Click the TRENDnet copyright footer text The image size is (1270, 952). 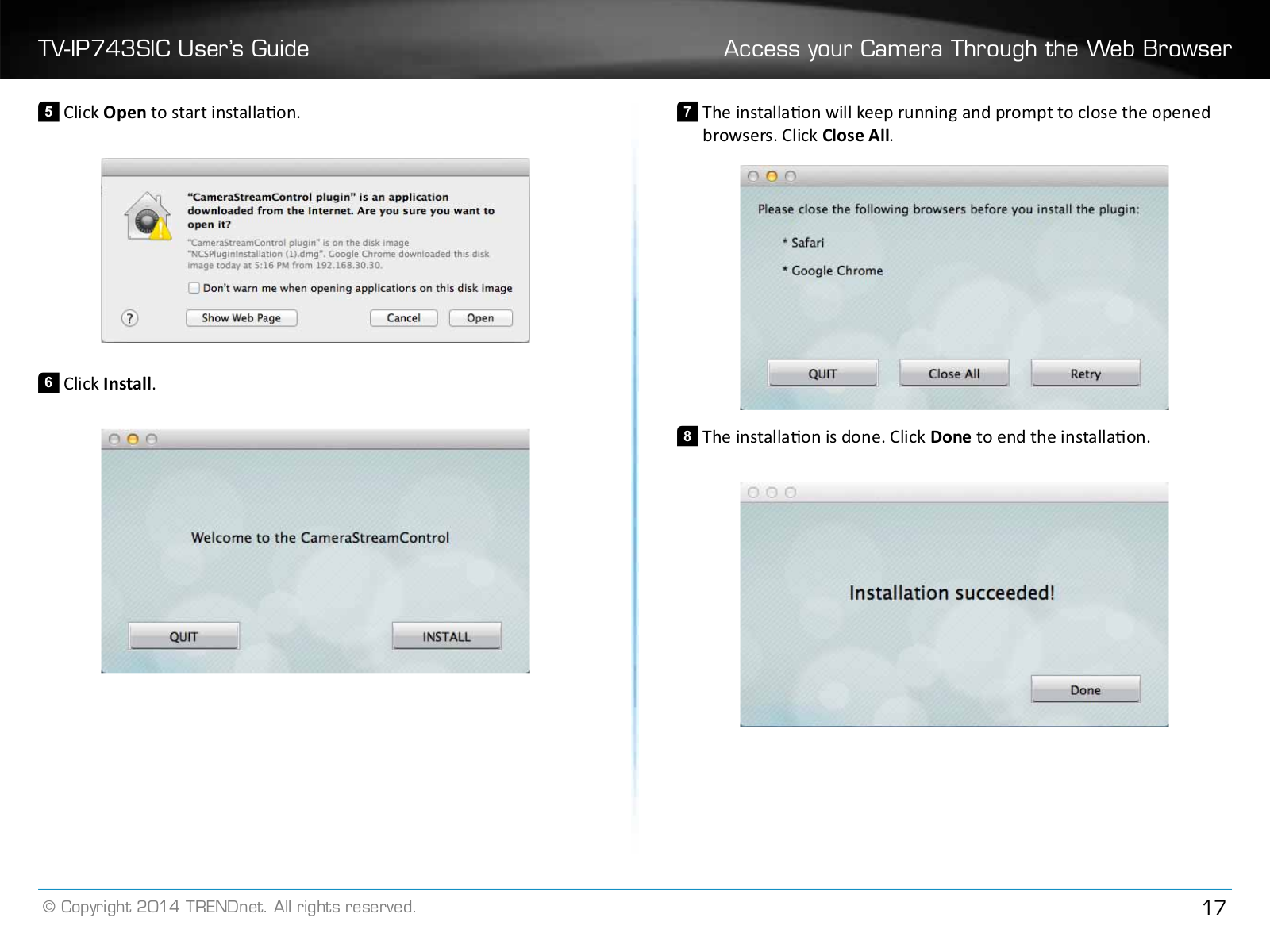[229, 907]
